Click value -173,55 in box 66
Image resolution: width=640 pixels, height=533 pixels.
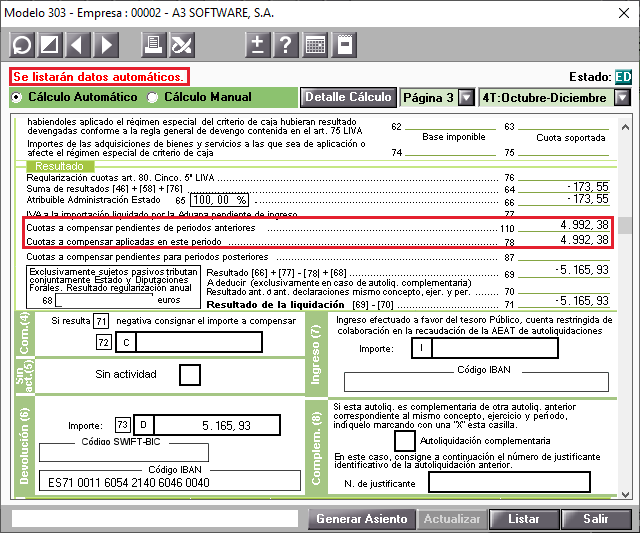click(x=588, y=199)
